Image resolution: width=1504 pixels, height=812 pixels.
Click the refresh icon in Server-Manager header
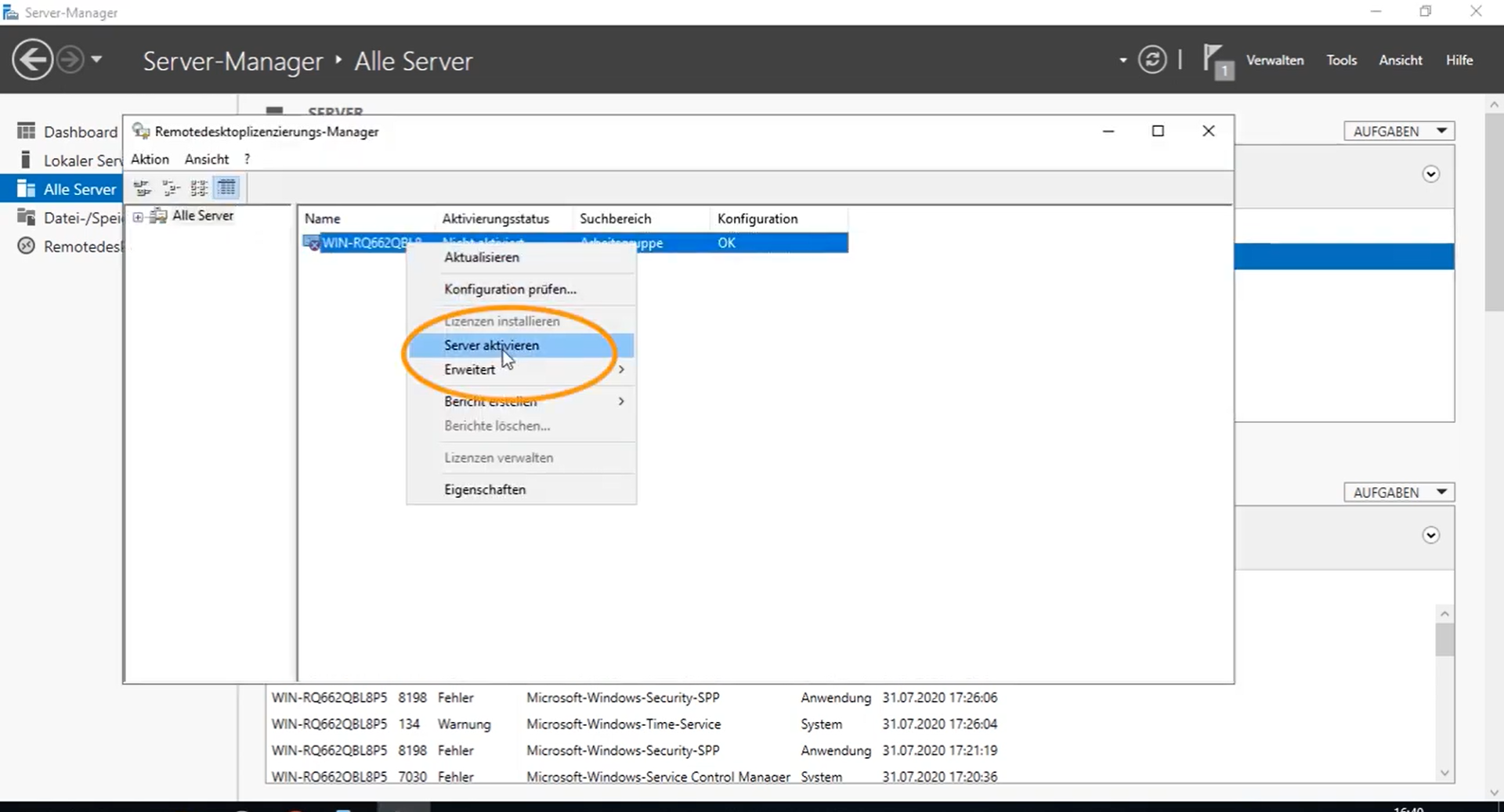pos(1151,60)
